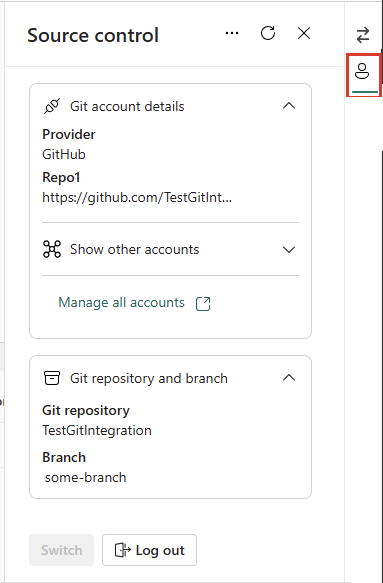Open the Manage all accounts link

click(122, 303)
